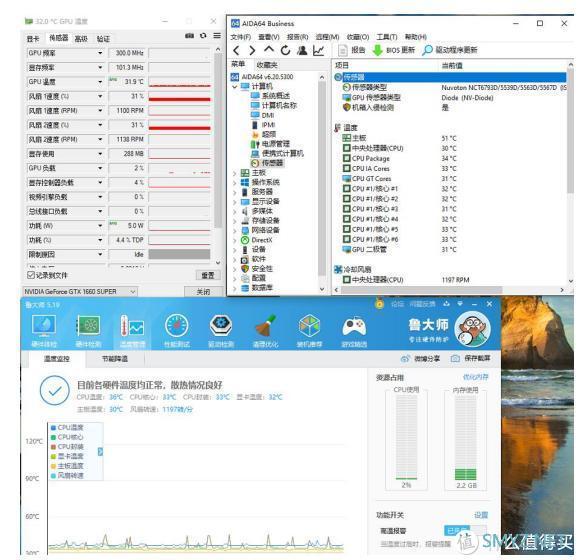Open fan 1 speed (%) dropdown
The width and height of the screenshot is (579, 560).
[x=100, y=96]
